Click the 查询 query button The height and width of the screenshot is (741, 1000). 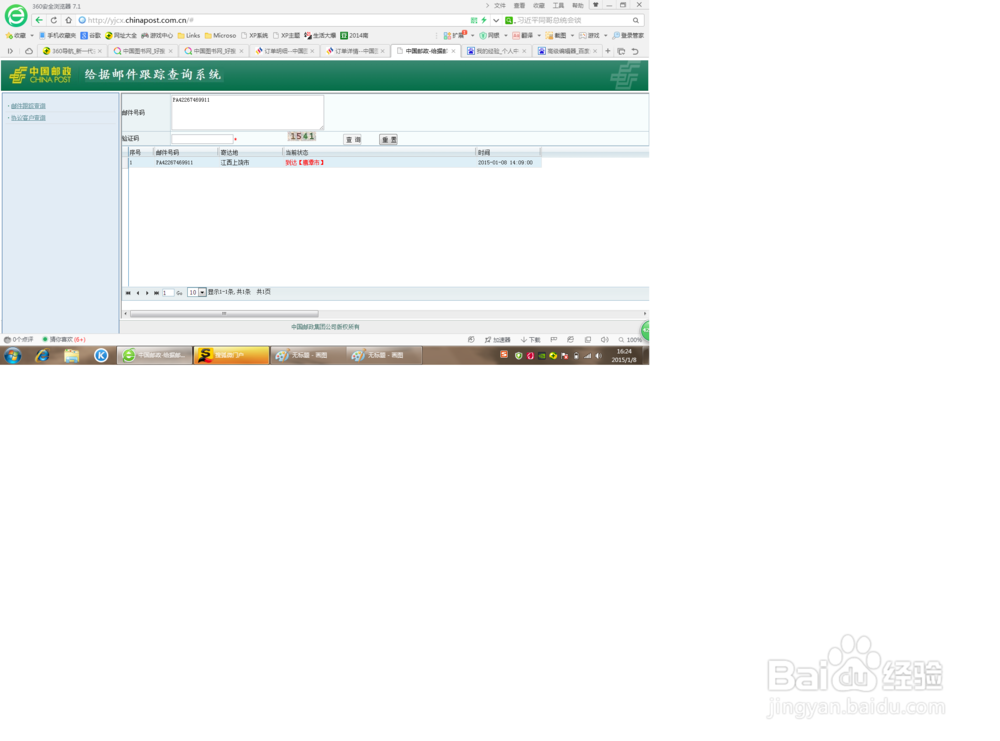353,140
